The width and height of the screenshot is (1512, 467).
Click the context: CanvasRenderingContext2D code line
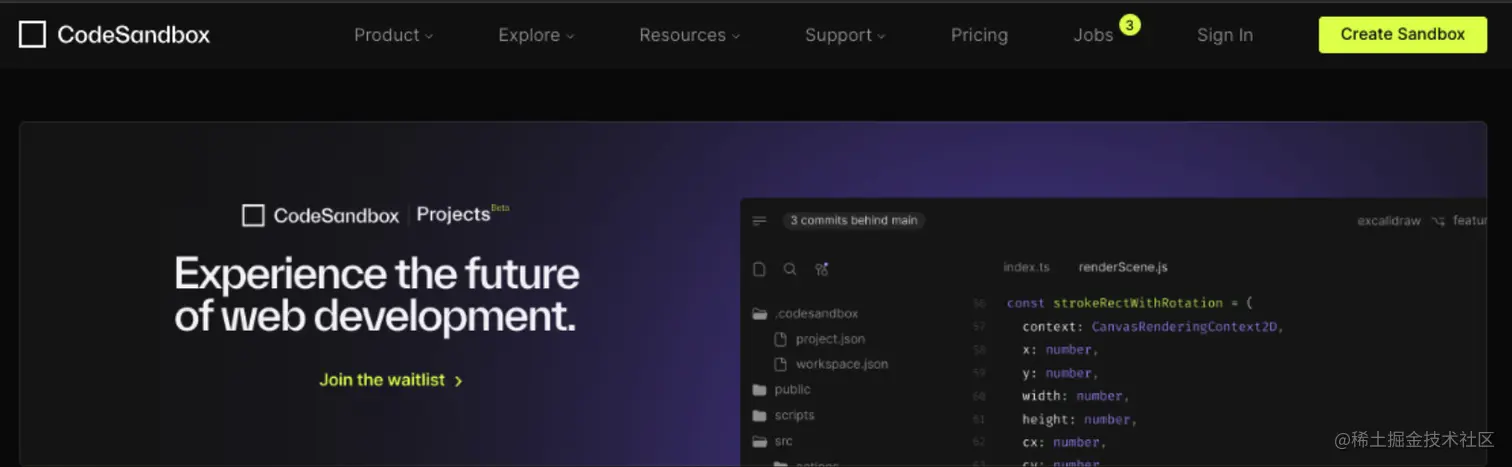click(x=1152, y=326)
